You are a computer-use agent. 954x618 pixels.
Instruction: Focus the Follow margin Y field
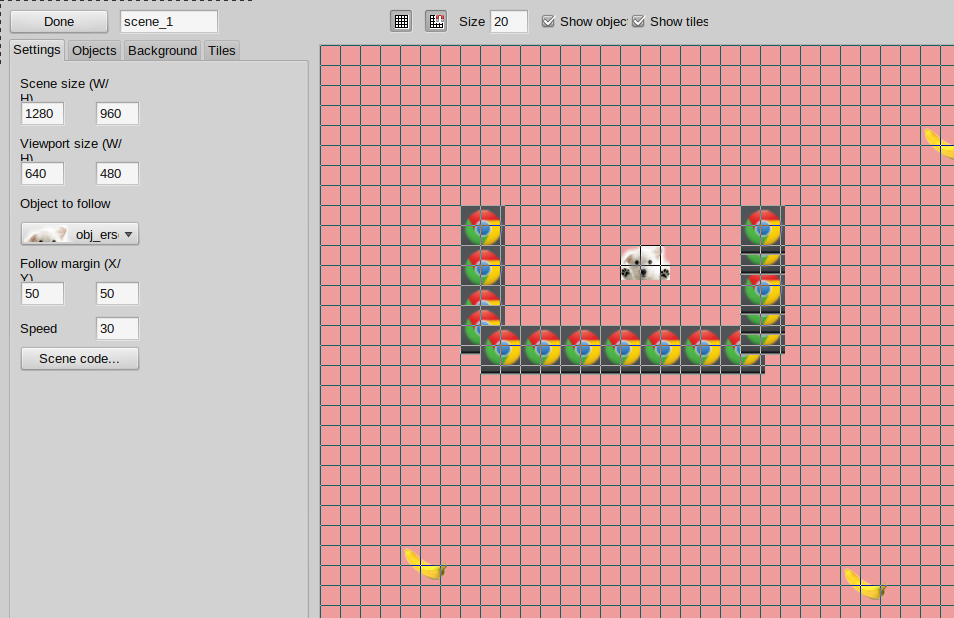click(117, 293)
